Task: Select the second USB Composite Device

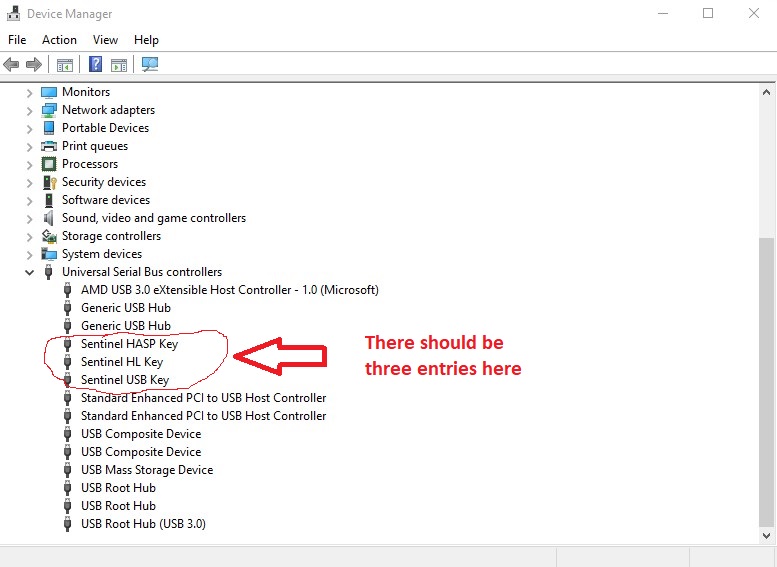Action: coord(141,452)
